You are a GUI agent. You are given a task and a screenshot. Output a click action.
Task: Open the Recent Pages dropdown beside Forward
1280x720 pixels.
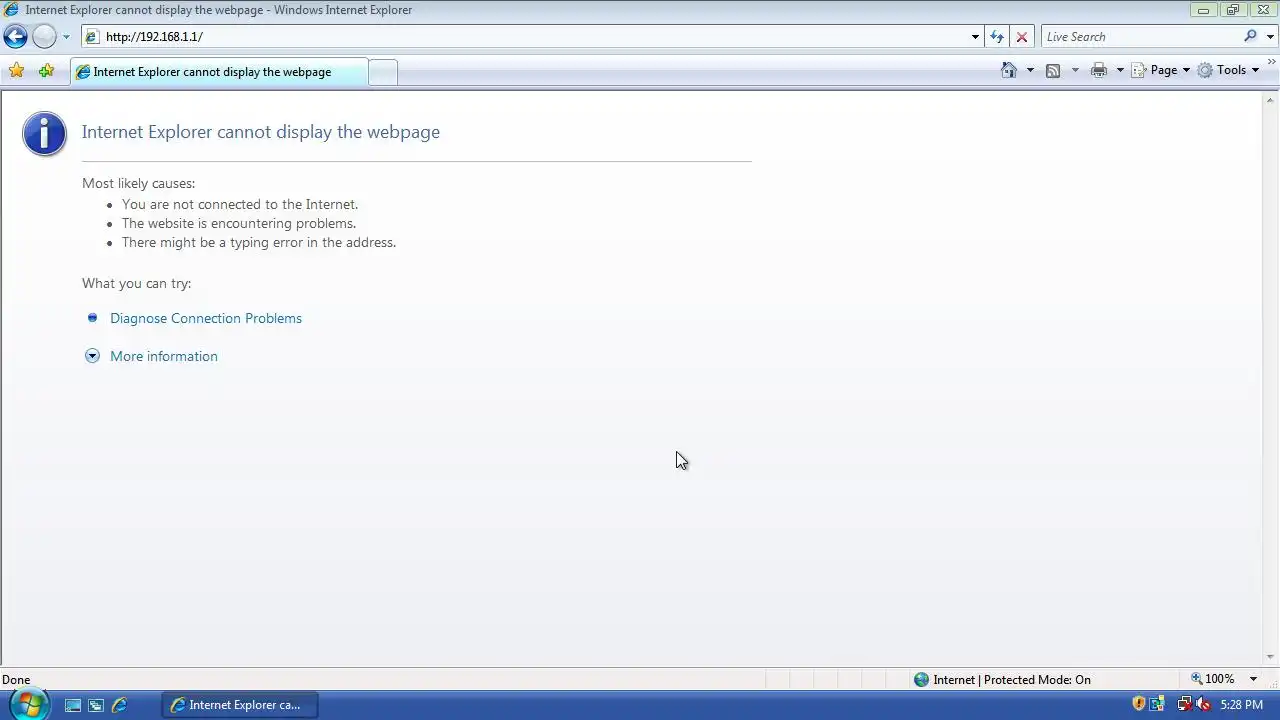[66, 37]
